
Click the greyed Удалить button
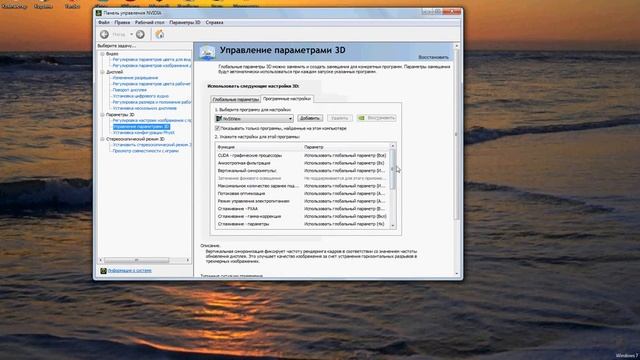[x=340, y=118]
